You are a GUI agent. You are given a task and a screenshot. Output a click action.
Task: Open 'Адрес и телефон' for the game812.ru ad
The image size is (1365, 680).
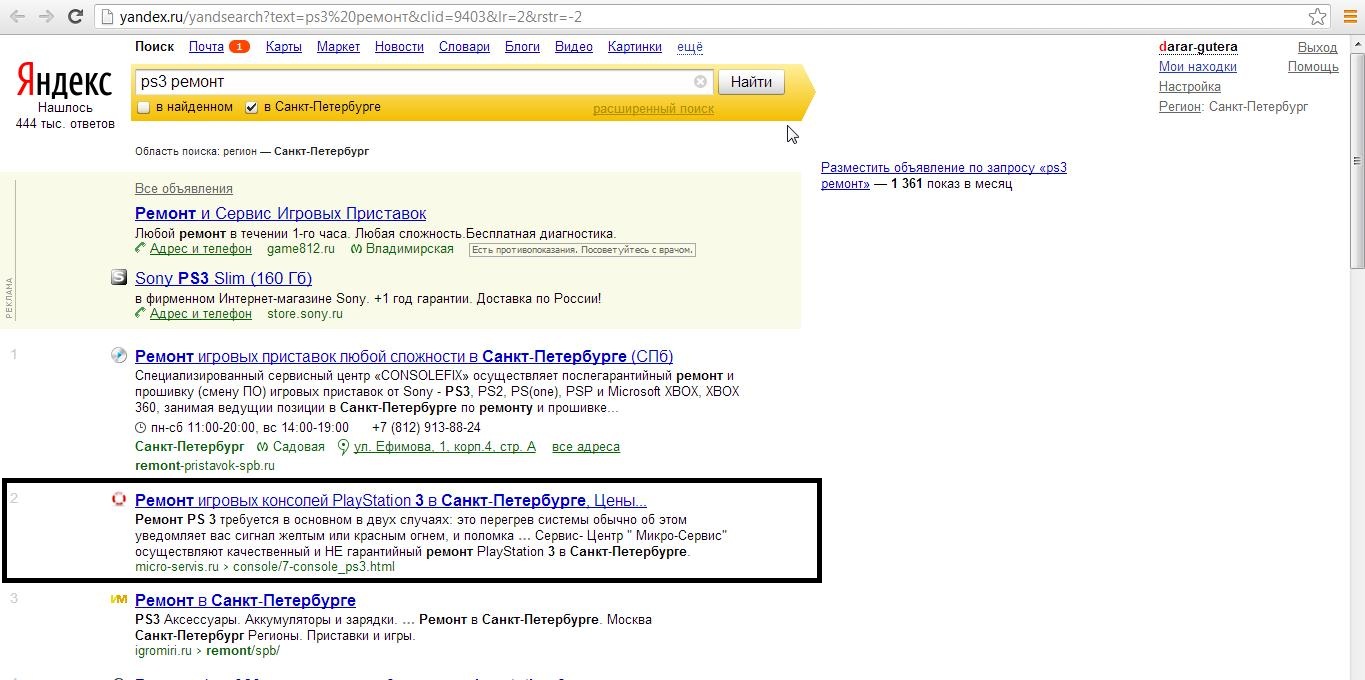201,249
